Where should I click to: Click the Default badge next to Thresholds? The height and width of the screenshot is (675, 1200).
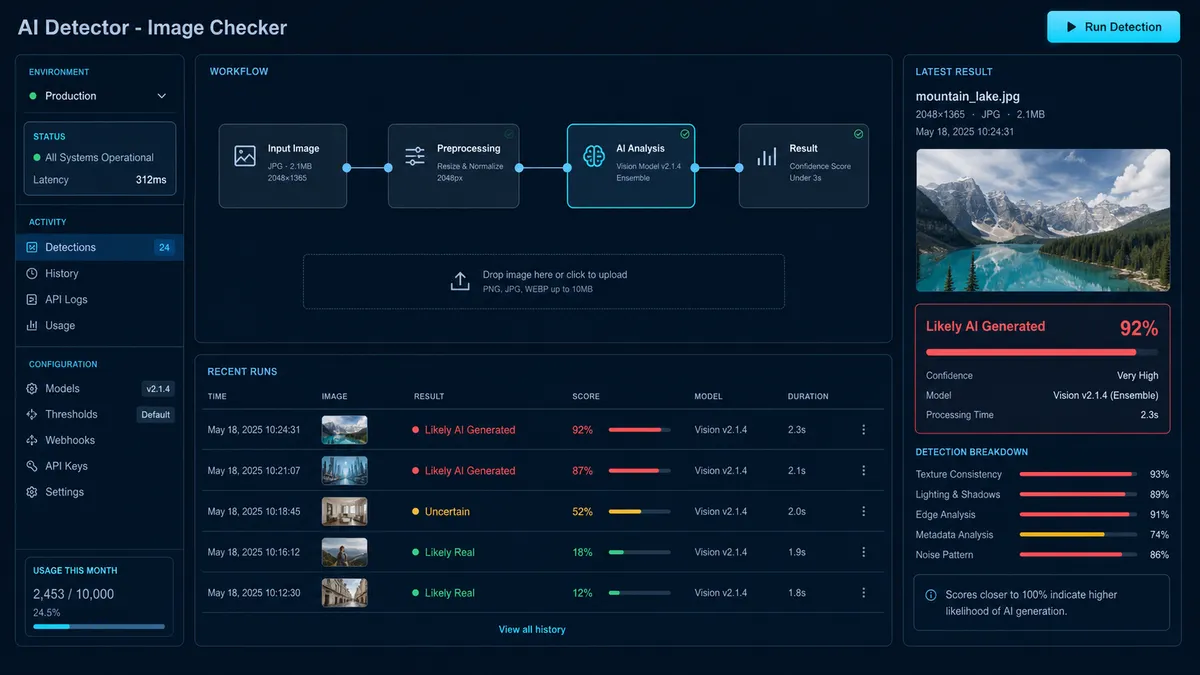click(x=156, y=415)
